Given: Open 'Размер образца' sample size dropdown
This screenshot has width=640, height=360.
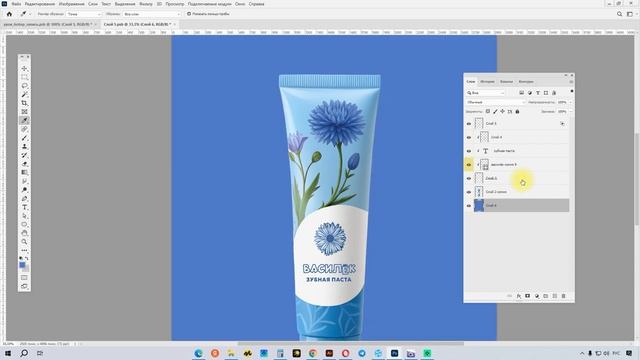Looking at the screenshot, I should pyautogui.click(x=84, y=14).
